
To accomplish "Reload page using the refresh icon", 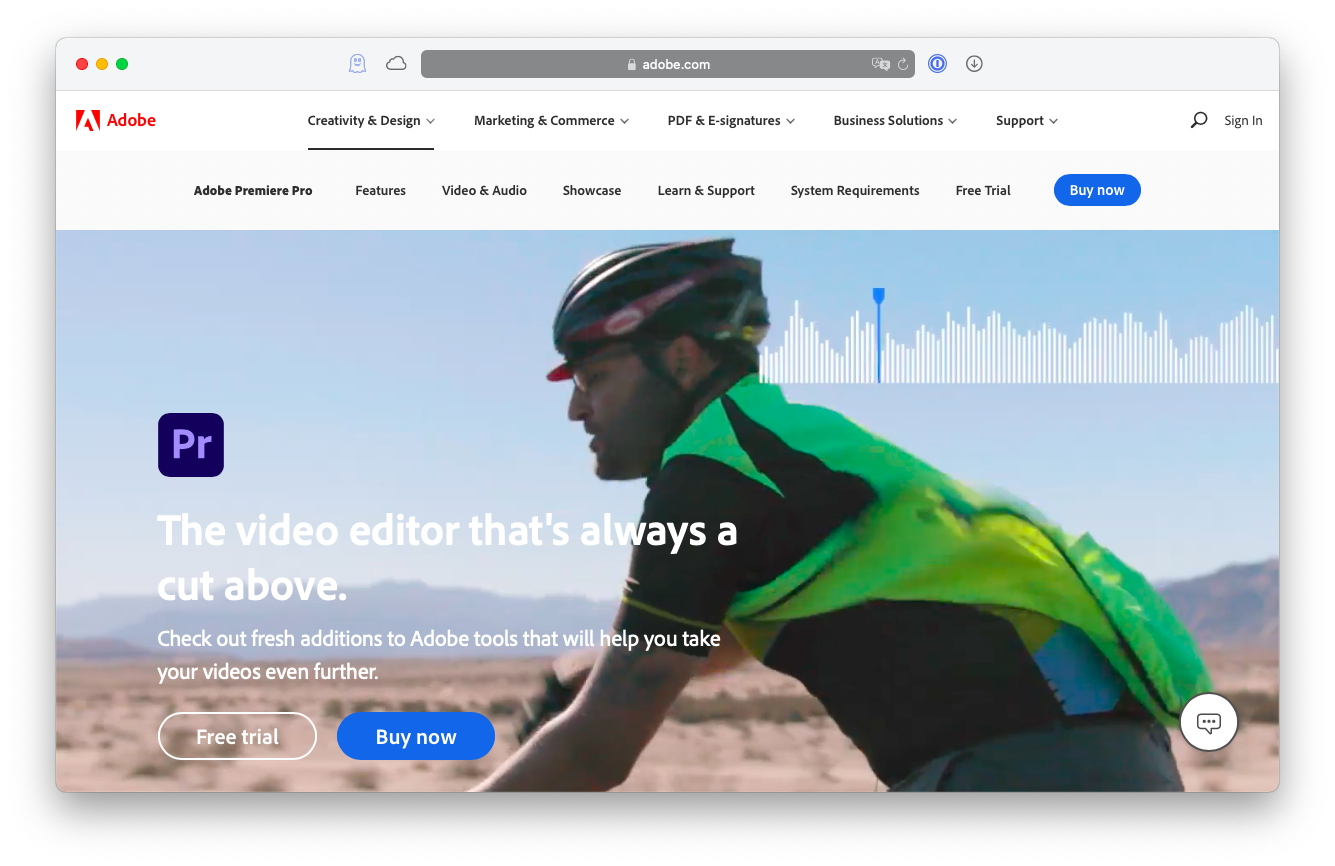I will (x=902, y=64).
